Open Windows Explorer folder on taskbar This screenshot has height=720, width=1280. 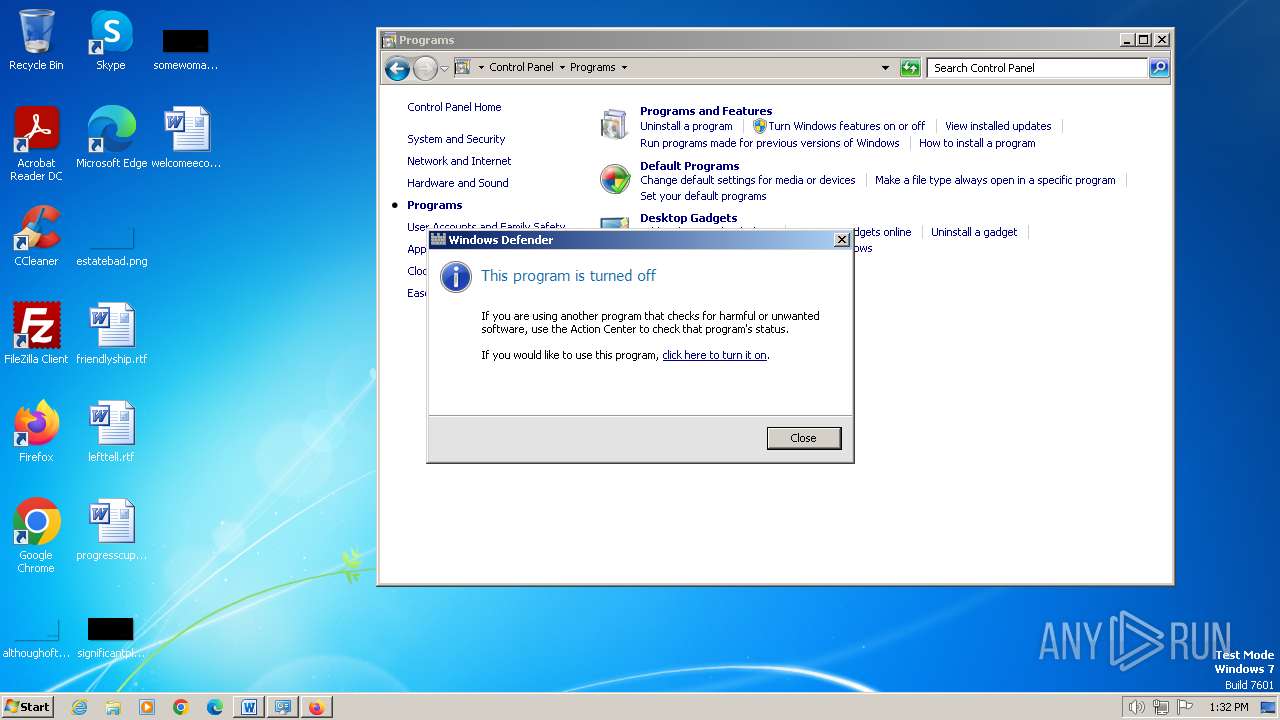(x=113, y=707)
